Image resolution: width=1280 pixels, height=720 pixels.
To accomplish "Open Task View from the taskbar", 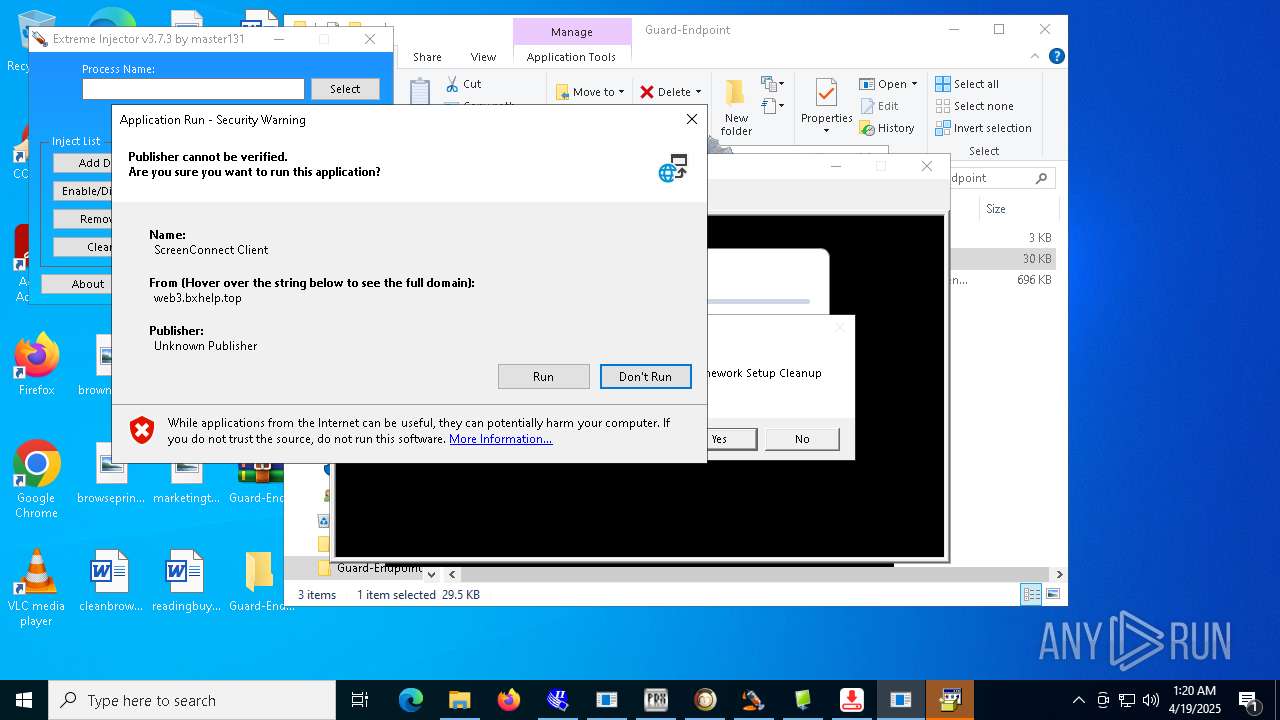I will pos(360,700).
